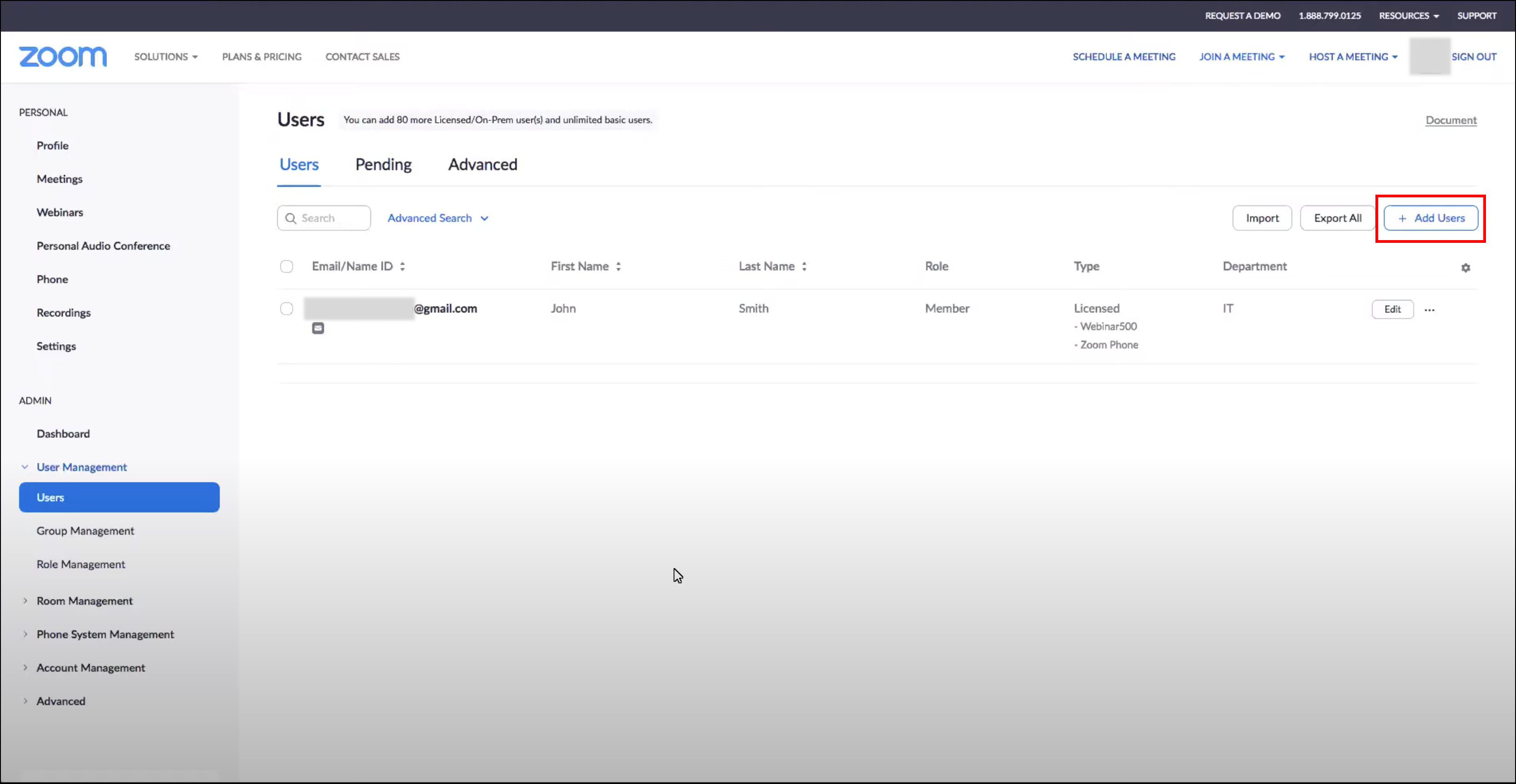Click the 'IT' department cell

(x=1228, y=309)
